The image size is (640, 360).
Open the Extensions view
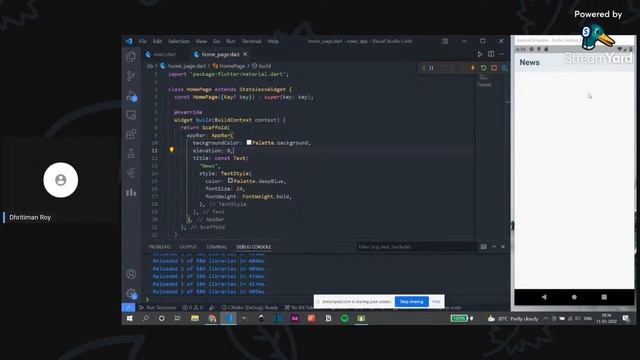(131, 134)
